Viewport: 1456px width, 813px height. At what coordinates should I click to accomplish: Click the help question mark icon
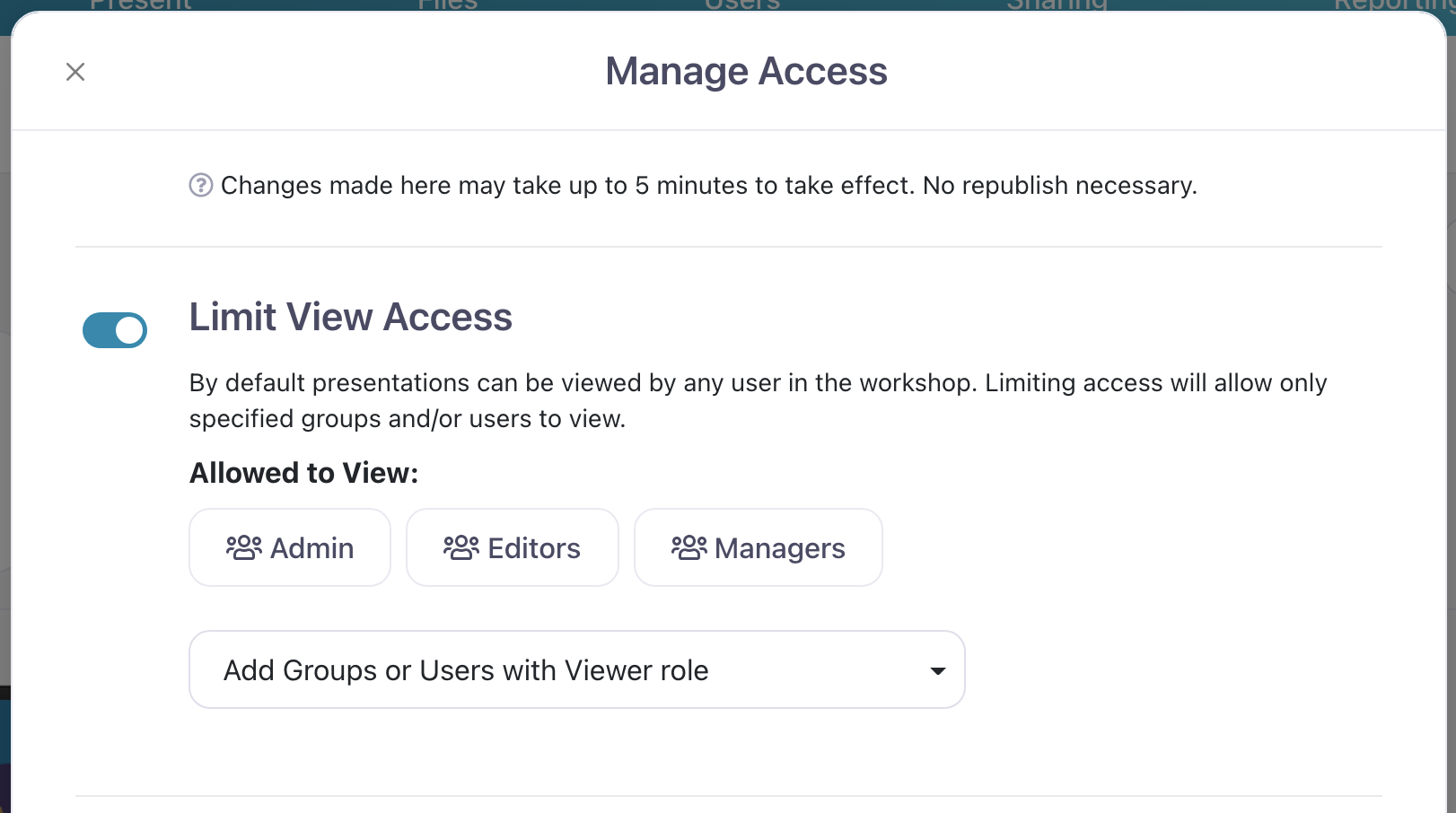pos(200,186)
